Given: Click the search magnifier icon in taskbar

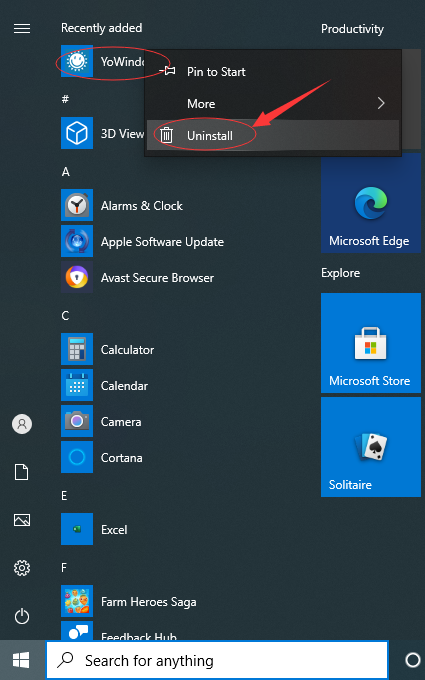Looking at the screenshot, I should point(65,660).
